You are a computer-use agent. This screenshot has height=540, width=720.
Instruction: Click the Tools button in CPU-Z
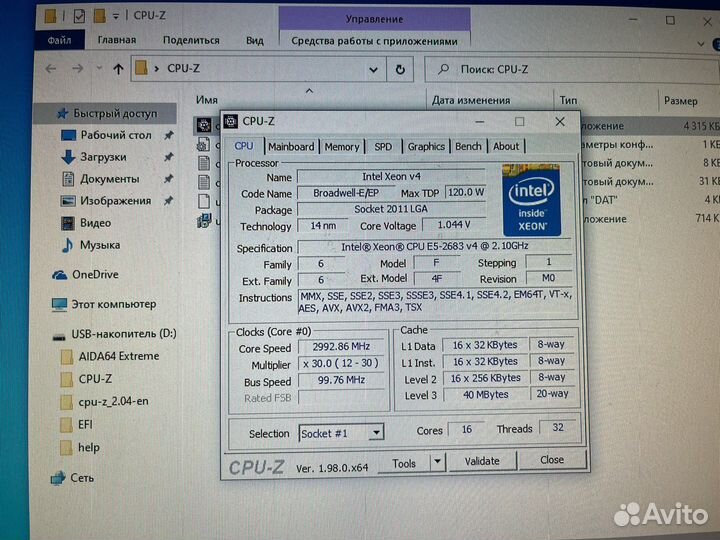pos(404,463)
